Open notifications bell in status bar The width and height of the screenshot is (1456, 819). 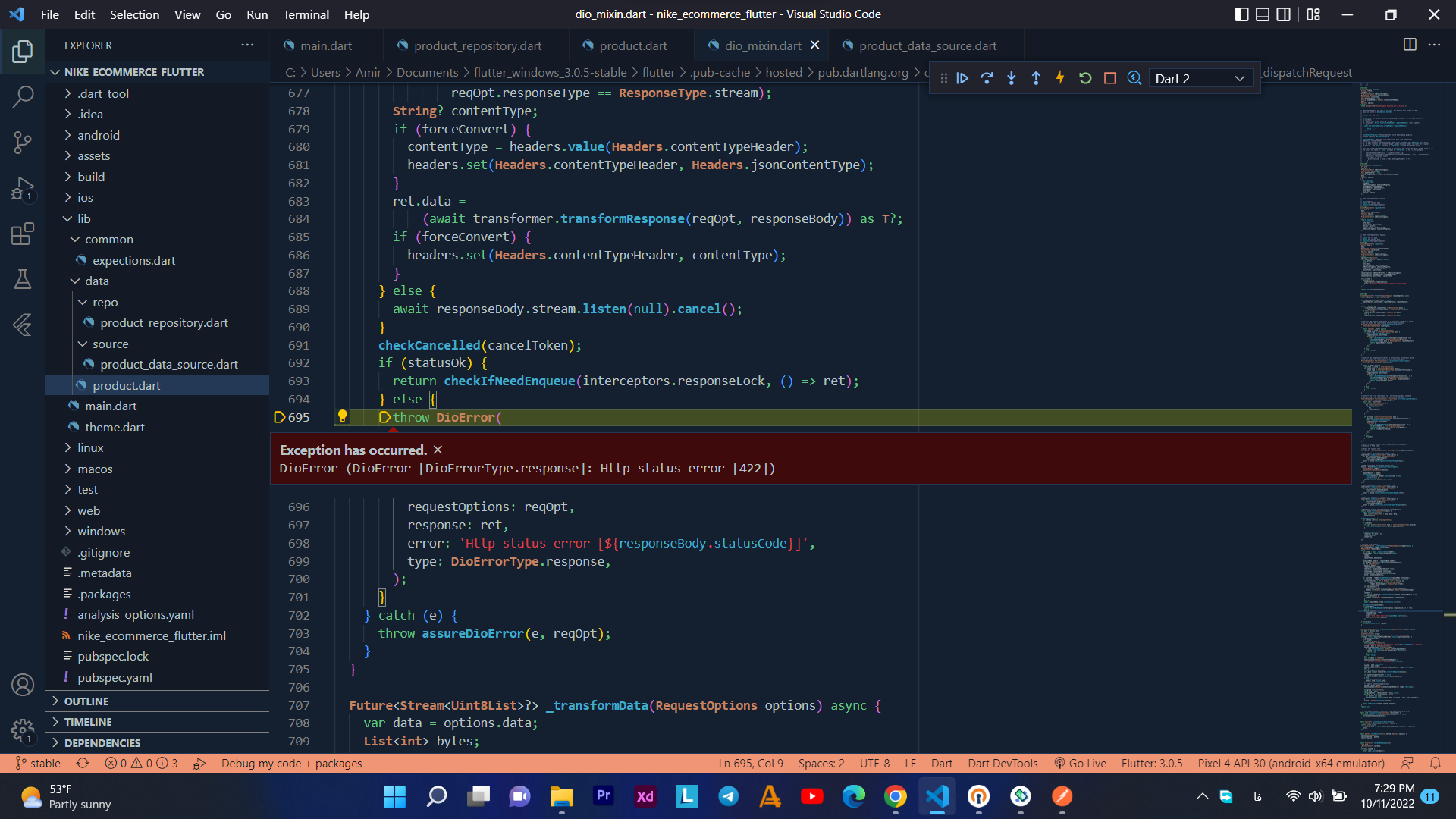pos(1435,764)
